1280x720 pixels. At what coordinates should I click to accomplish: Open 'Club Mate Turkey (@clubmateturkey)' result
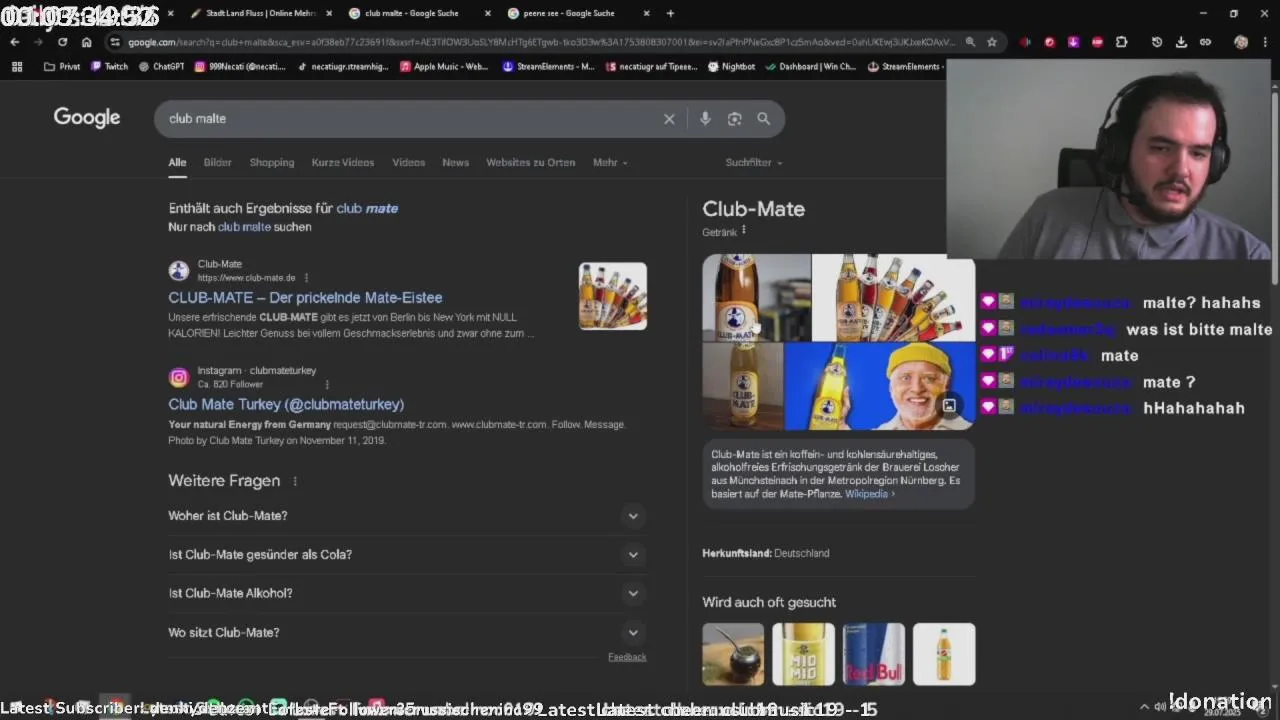(x=286, y=405)
